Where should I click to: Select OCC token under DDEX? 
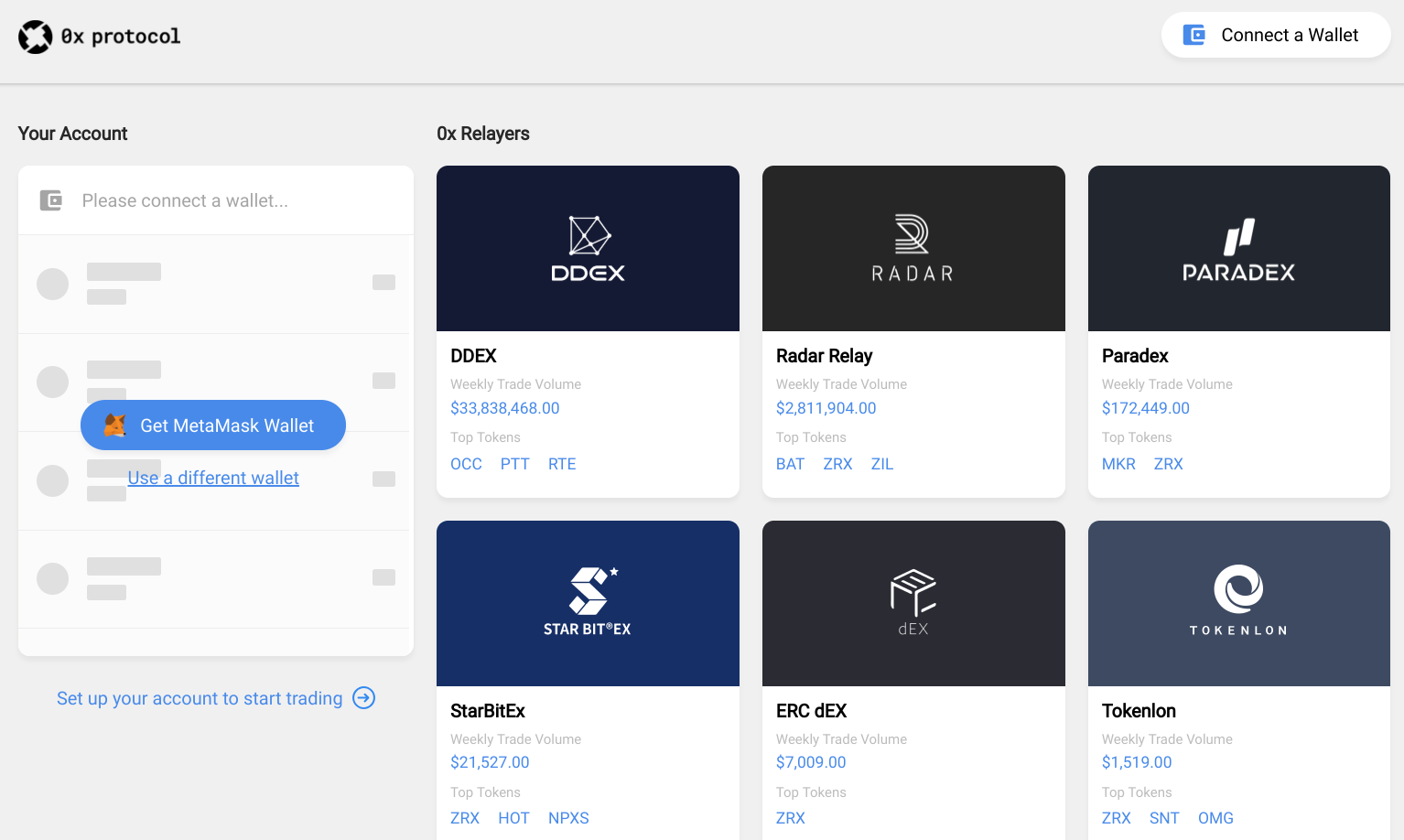[x=466, y=464]
